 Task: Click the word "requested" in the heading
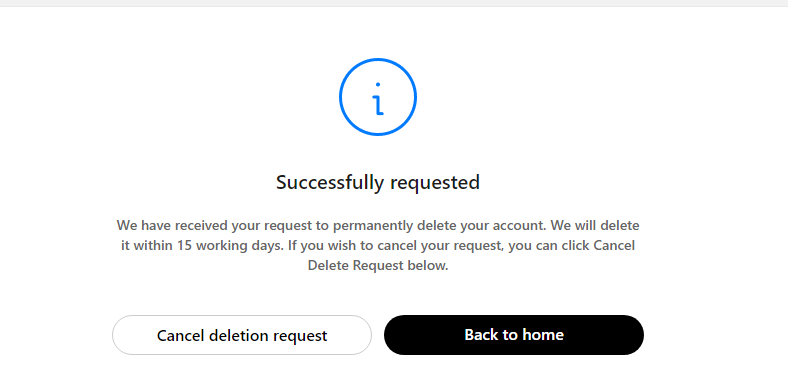click(435, 183)
